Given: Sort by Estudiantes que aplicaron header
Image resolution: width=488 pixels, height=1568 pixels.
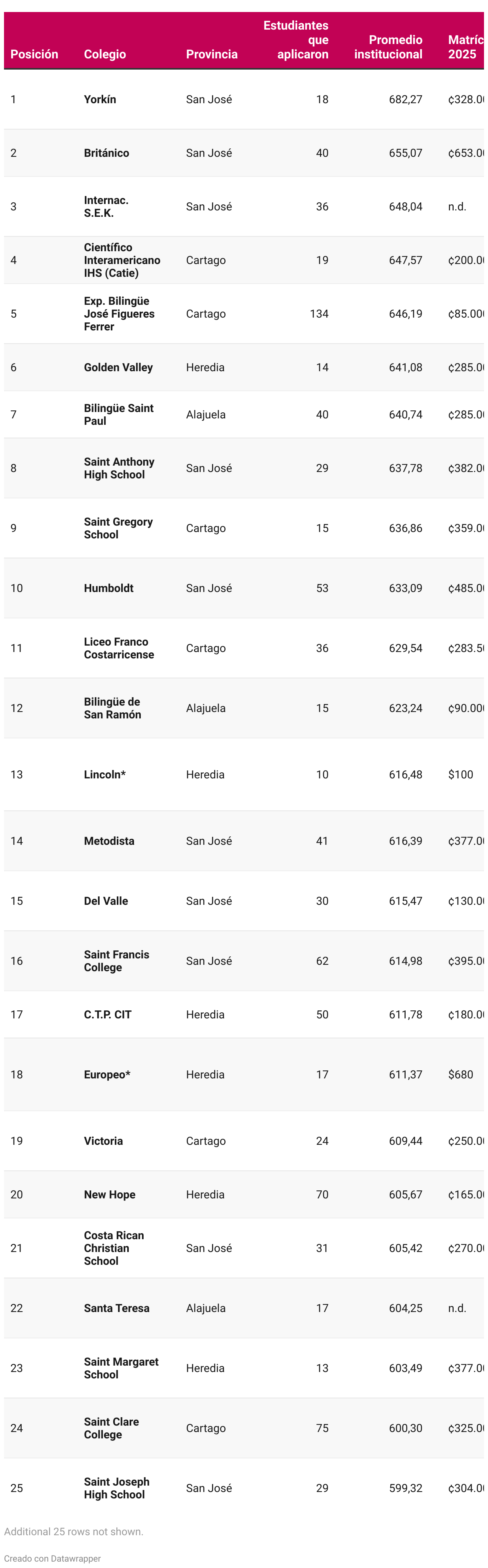Looking at the screenshot, I should (296, 40).
